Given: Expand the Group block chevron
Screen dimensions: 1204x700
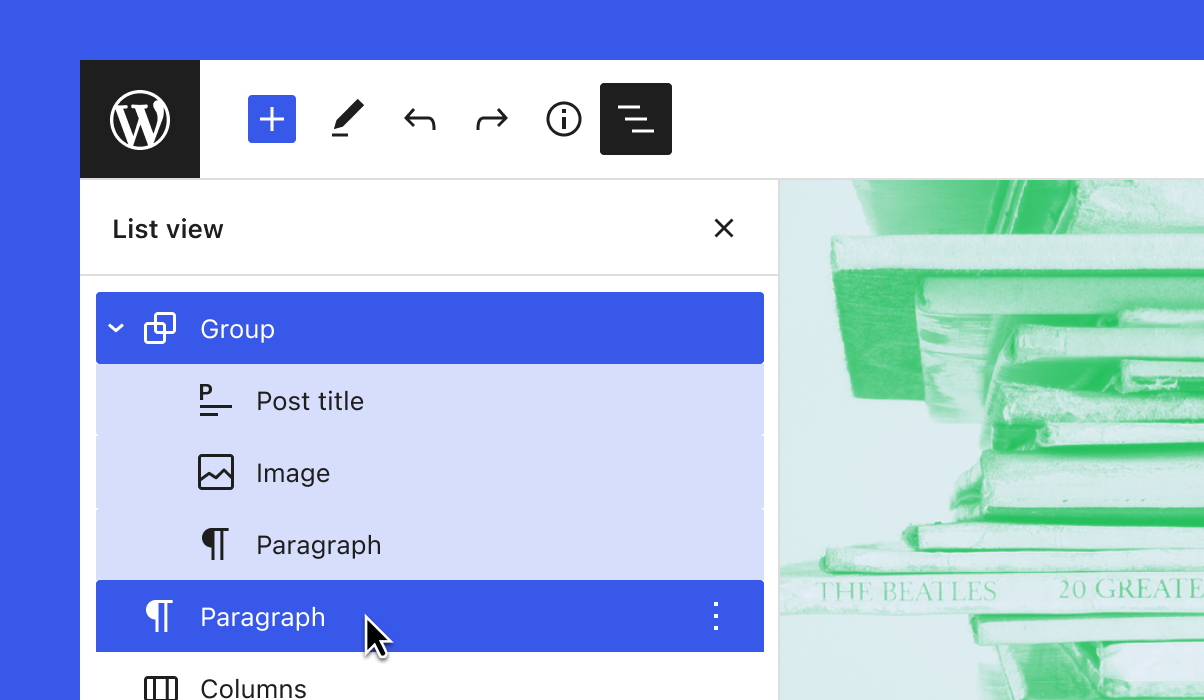Looking at the screenshot, I should [115, 328].
